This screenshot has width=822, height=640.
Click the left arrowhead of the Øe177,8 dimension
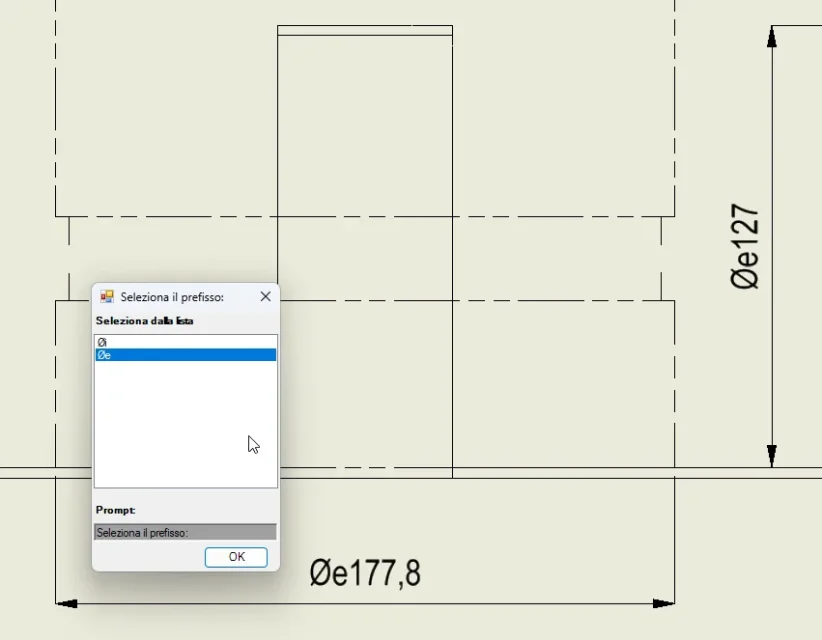point(66,603)
